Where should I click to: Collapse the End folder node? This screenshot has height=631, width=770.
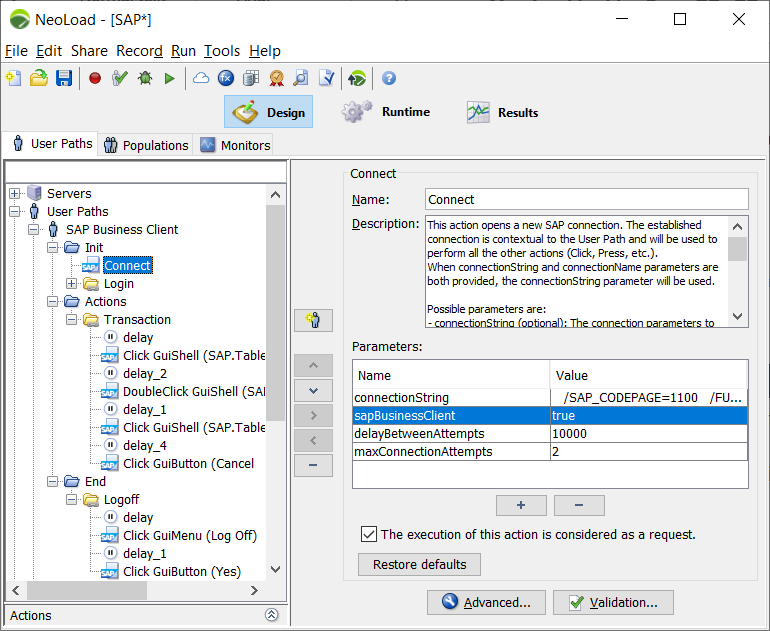53,482
